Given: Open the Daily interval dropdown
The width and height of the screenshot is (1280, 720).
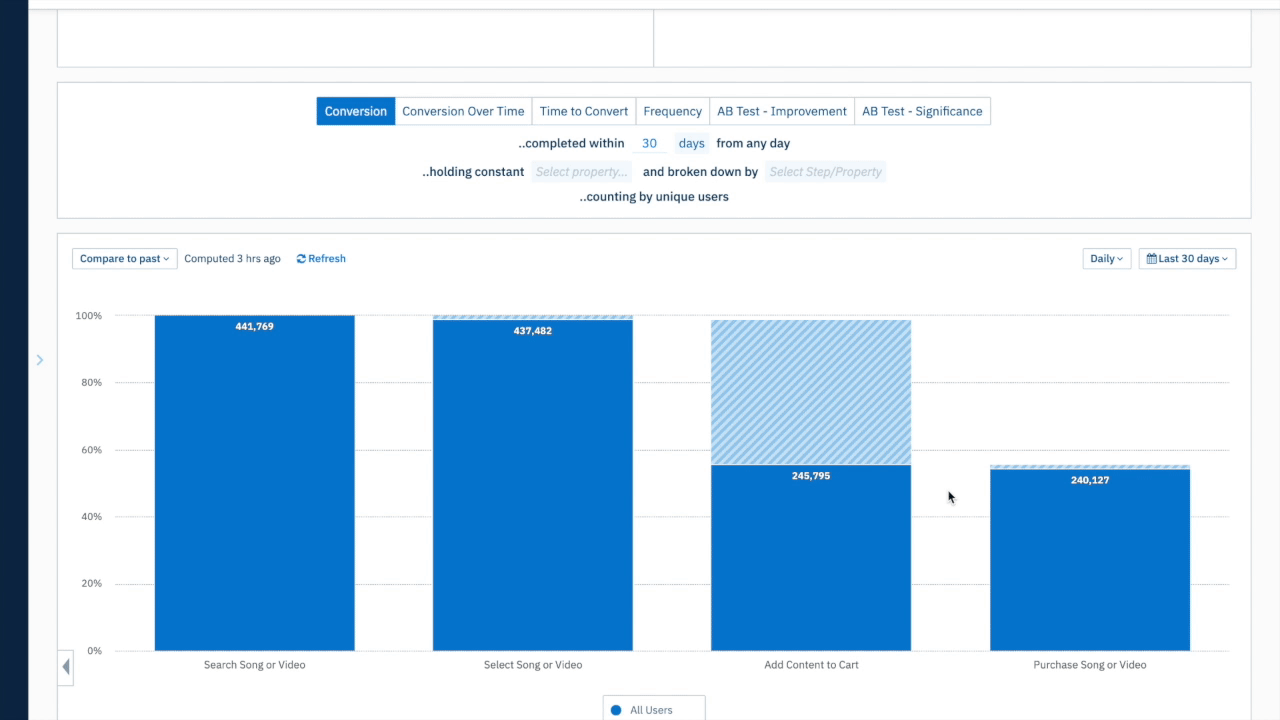Looking at the screenshot, I should [x=1106, y=259].
